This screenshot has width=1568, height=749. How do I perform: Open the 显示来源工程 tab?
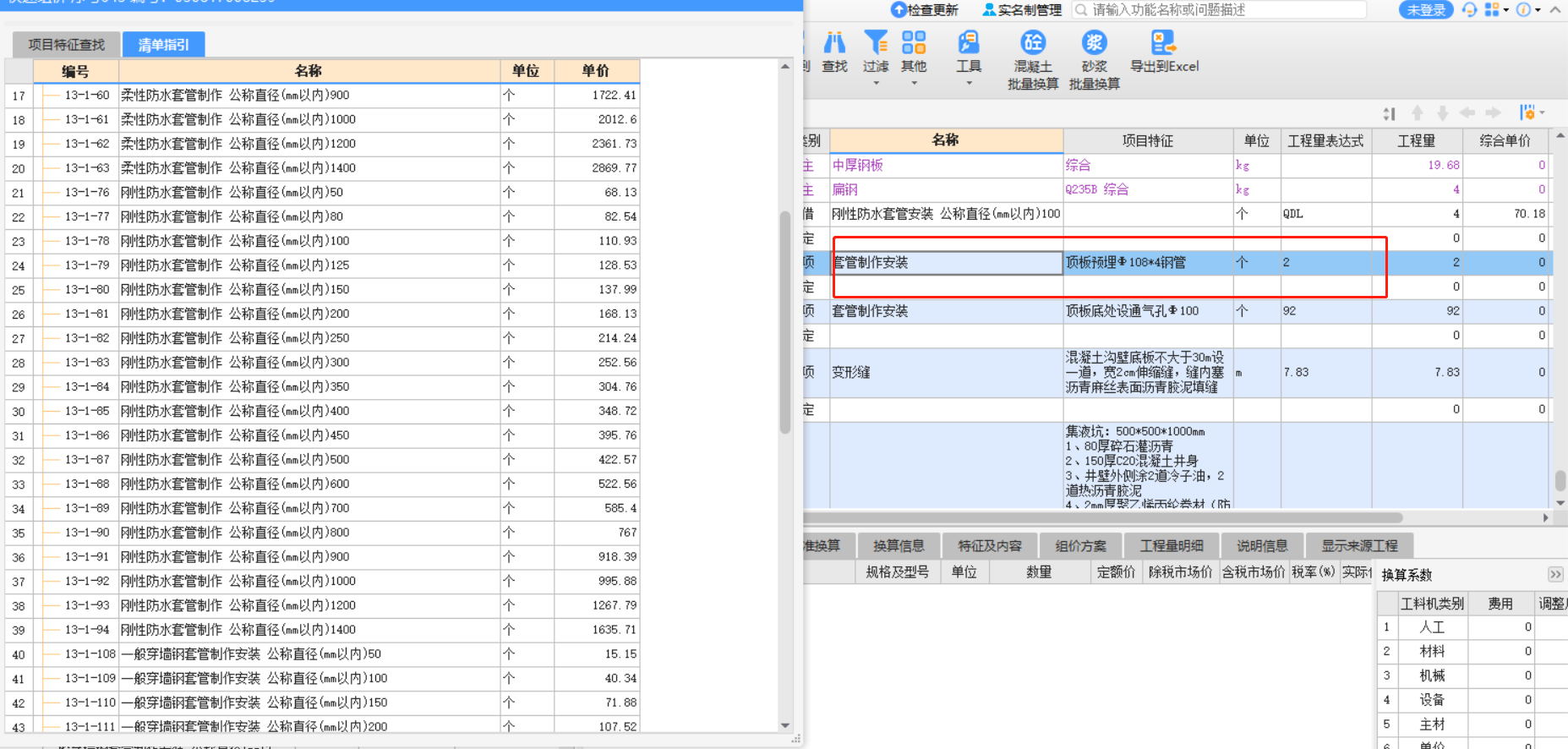[1359, 546]
